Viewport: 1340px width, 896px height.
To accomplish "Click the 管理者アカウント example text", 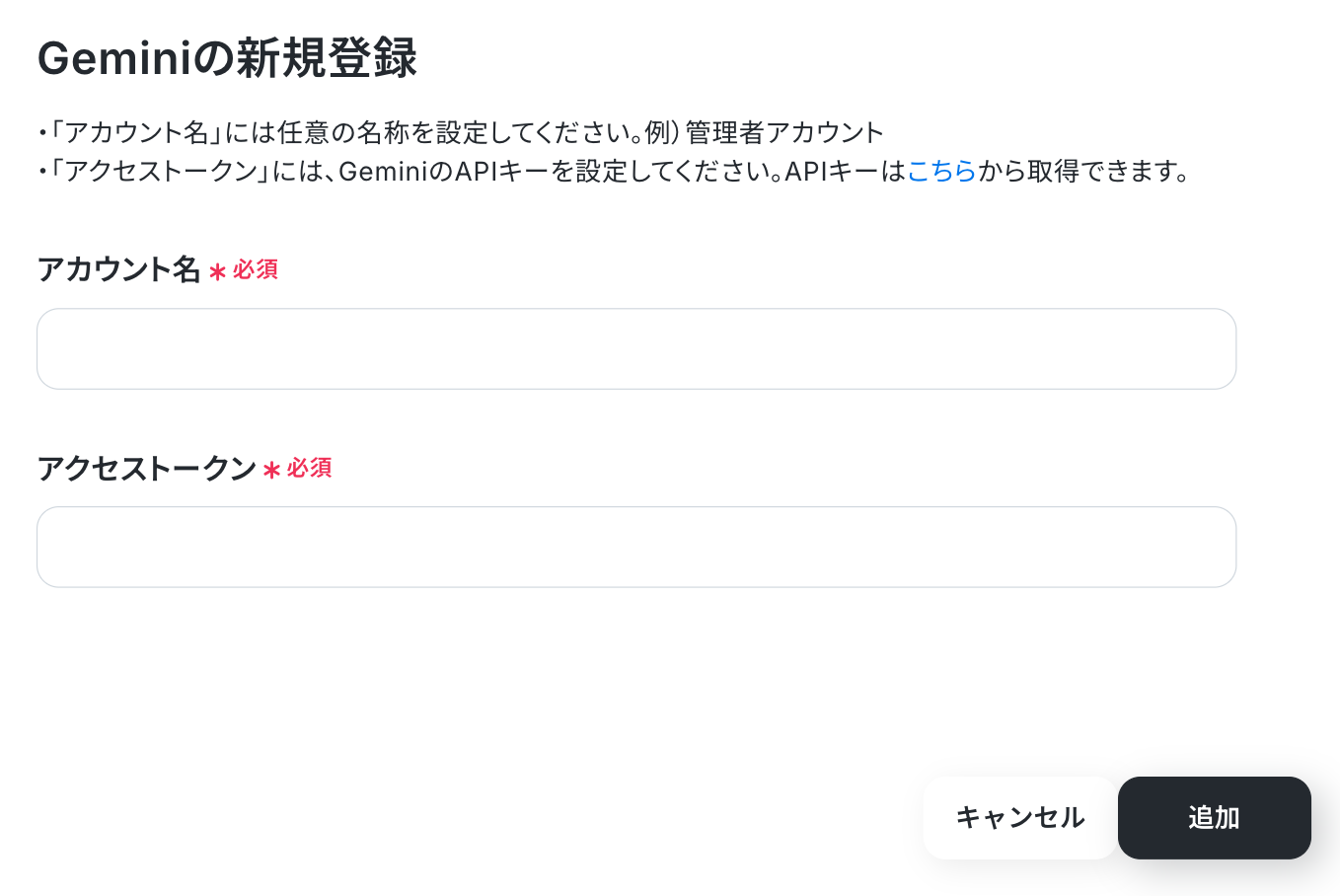I will (x=785, y=132).
